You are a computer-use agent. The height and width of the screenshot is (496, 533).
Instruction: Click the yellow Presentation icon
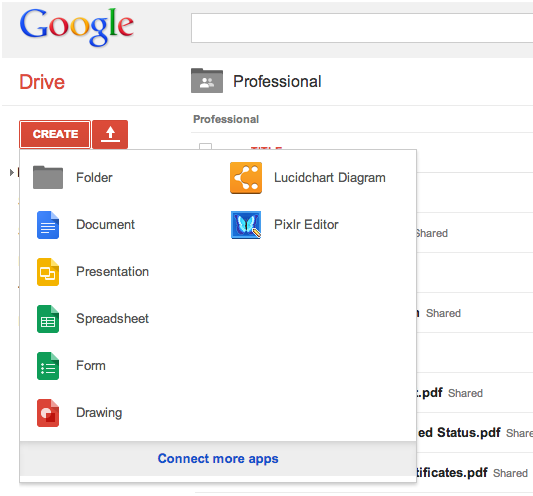click(48, 272)
